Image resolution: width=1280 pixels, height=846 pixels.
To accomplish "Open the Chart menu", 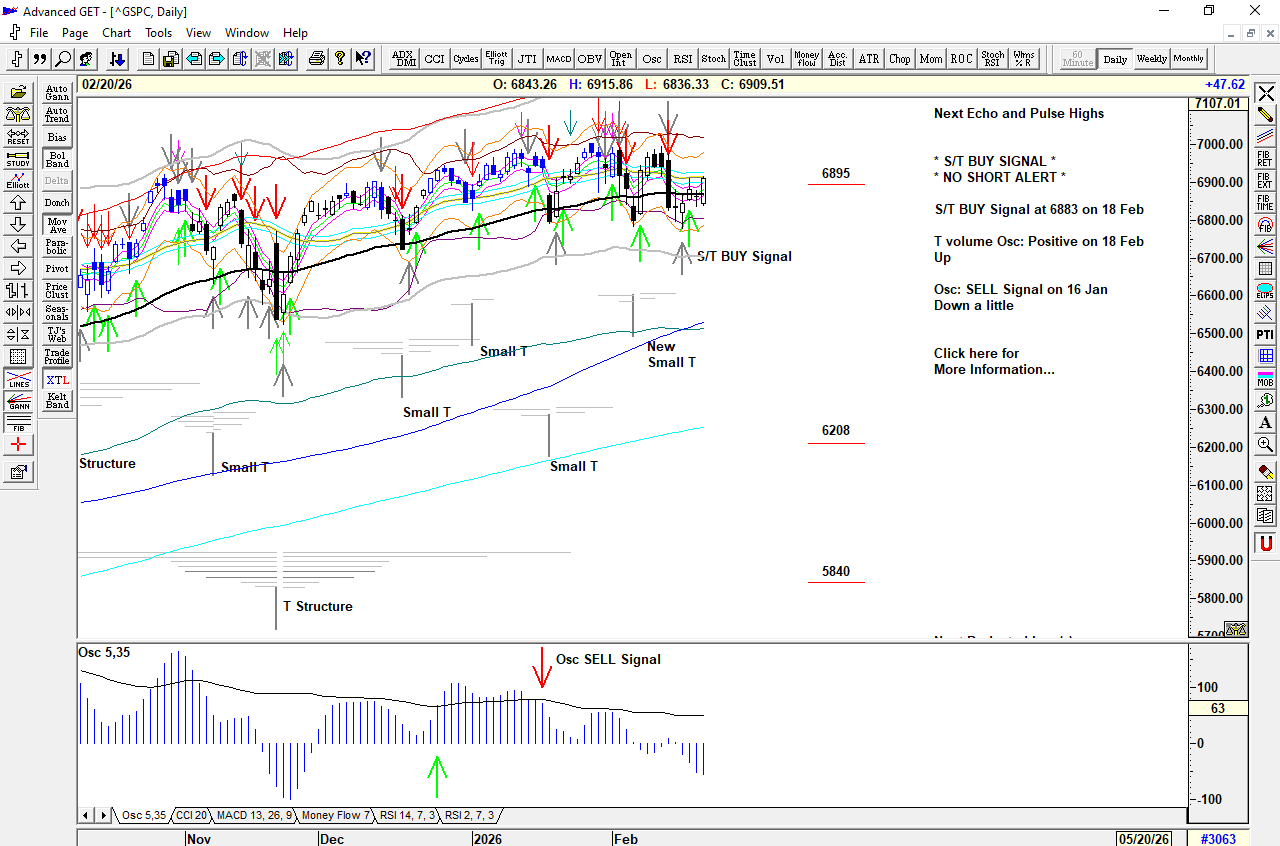I will (116, 33).
